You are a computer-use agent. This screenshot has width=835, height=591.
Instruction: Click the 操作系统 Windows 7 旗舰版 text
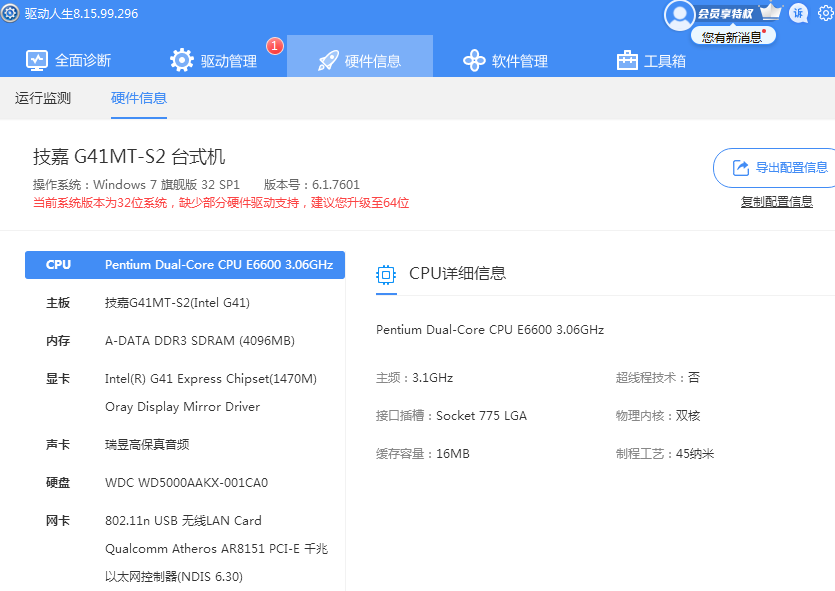point(136,185)
